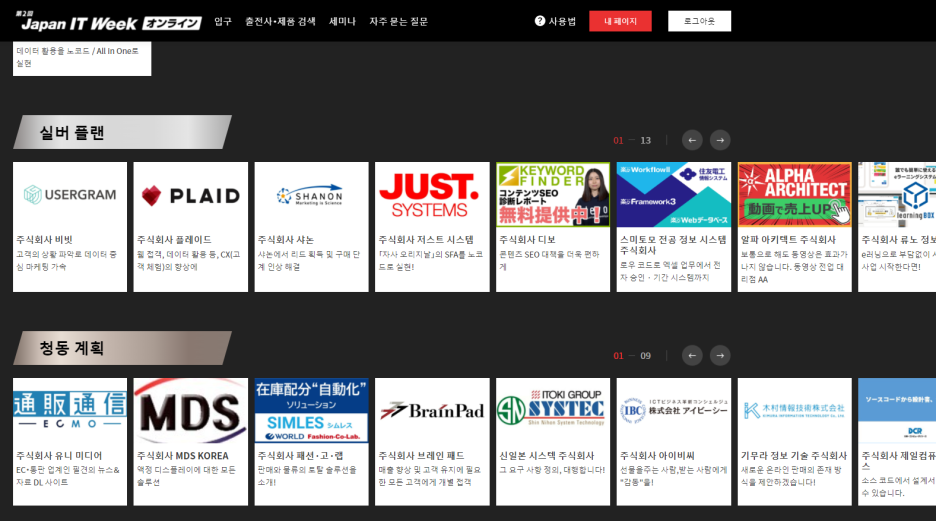Open the 通販通信 ECMO logo card
This screenshot has height=521, width=936.
pyautogui.click(x=70, y=411)
